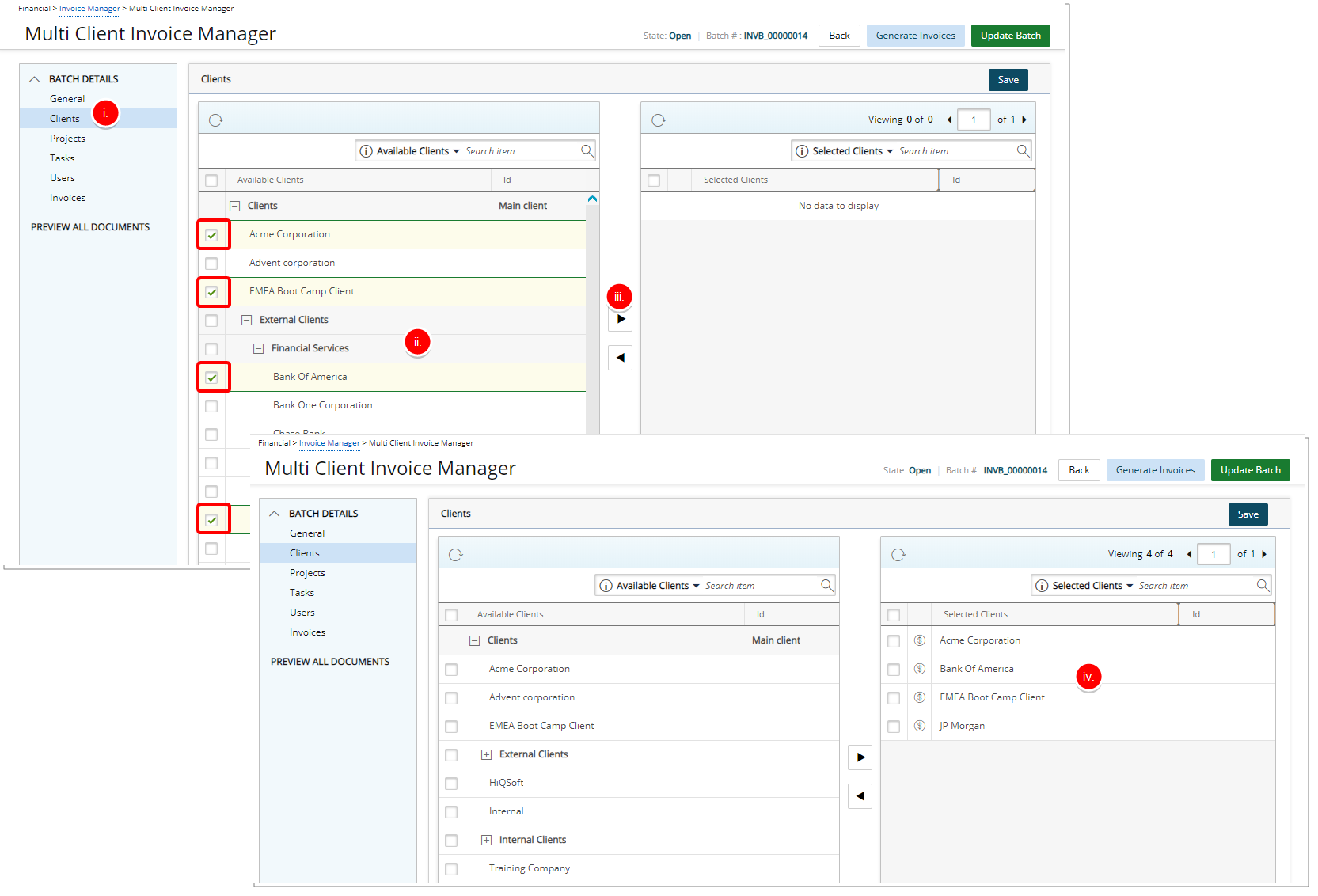Screen dimensions: 1318x896
Task: Focus search field in lower Available Clients
Action: click(x=760, y=586)
